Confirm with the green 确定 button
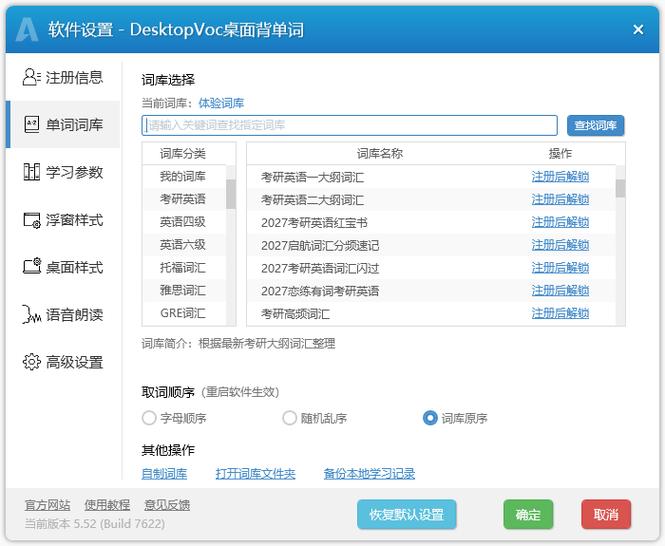Image resolution: width=665 pixels, height=546 pixels. point(528,514)
